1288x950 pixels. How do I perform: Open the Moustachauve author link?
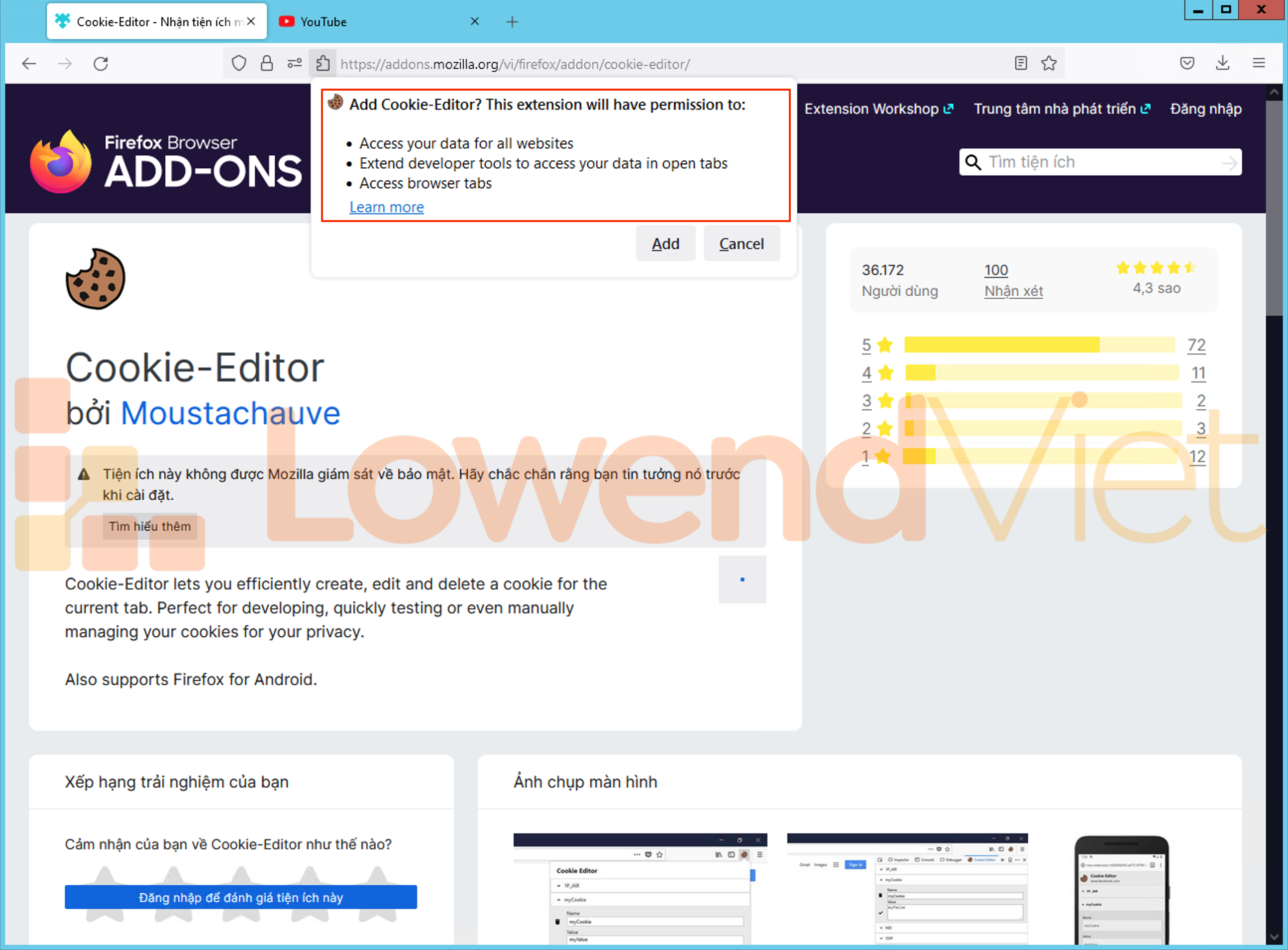pos(230,413)
